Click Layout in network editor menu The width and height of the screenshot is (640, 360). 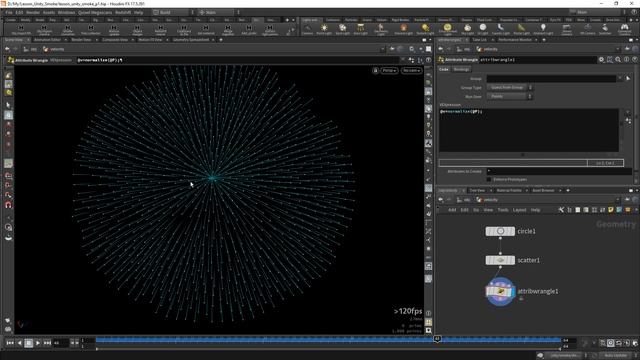coord(519,210)
